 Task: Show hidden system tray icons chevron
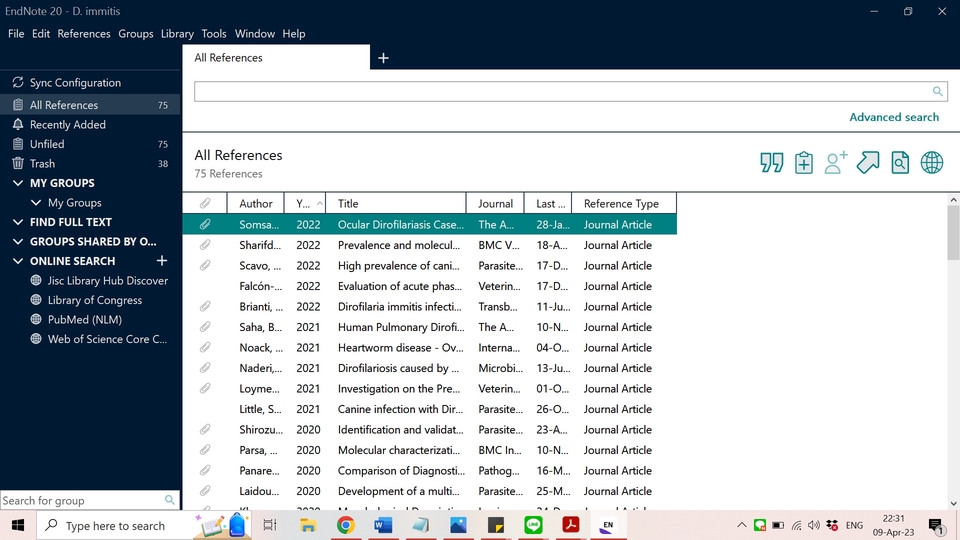[x=741, y=525]
